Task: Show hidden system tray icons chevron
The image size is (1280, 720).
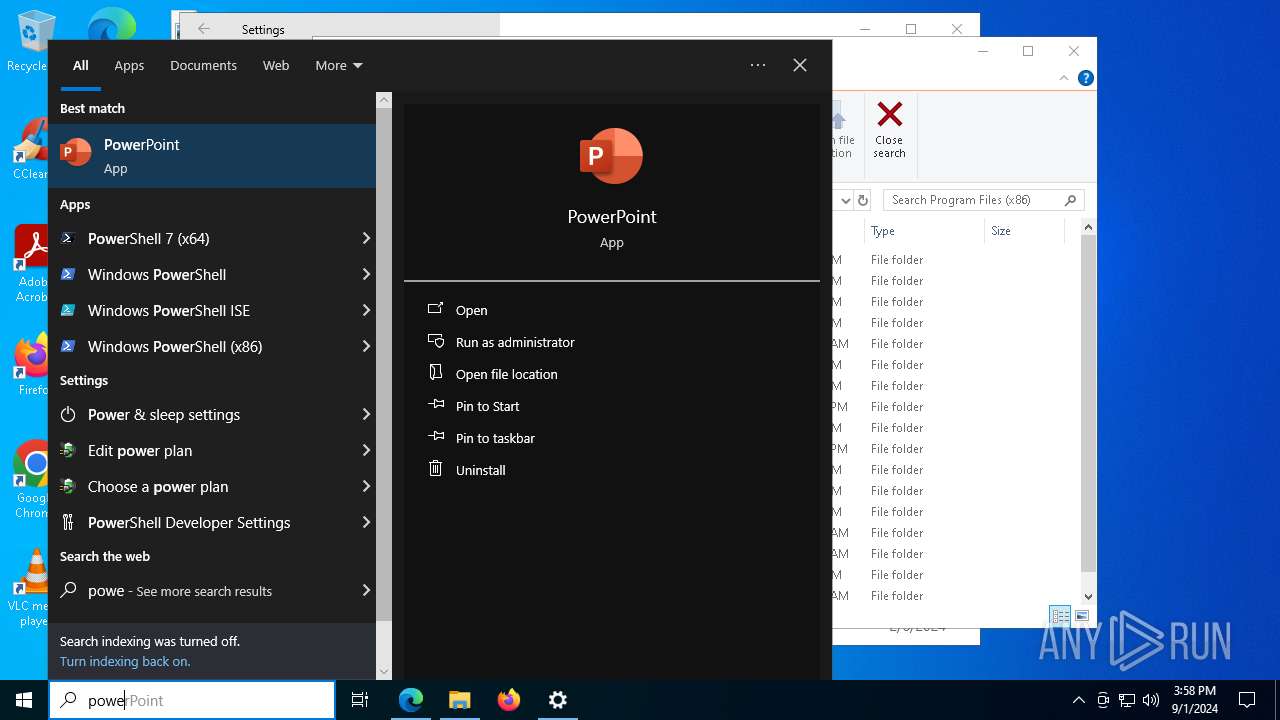Action: coord(1078,700)
